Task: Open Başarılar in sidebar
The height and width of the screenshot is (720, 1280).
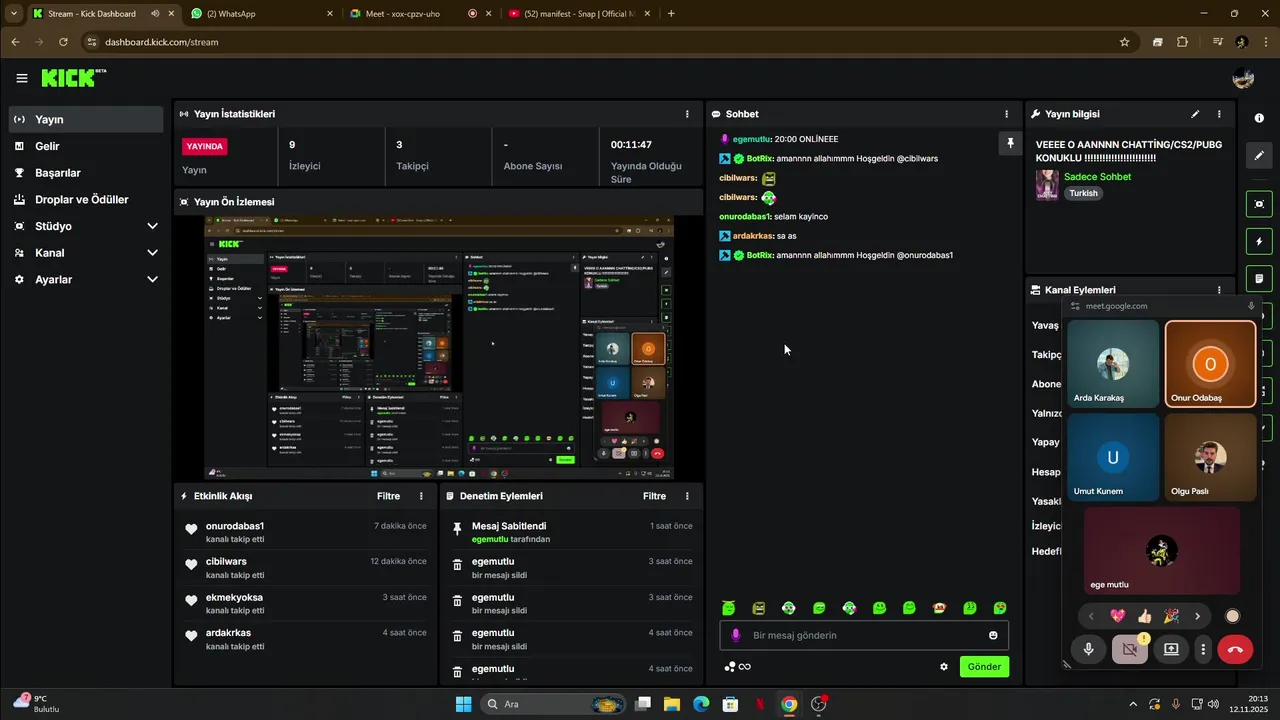Action: pyautogui.click(x=85, y=173)
